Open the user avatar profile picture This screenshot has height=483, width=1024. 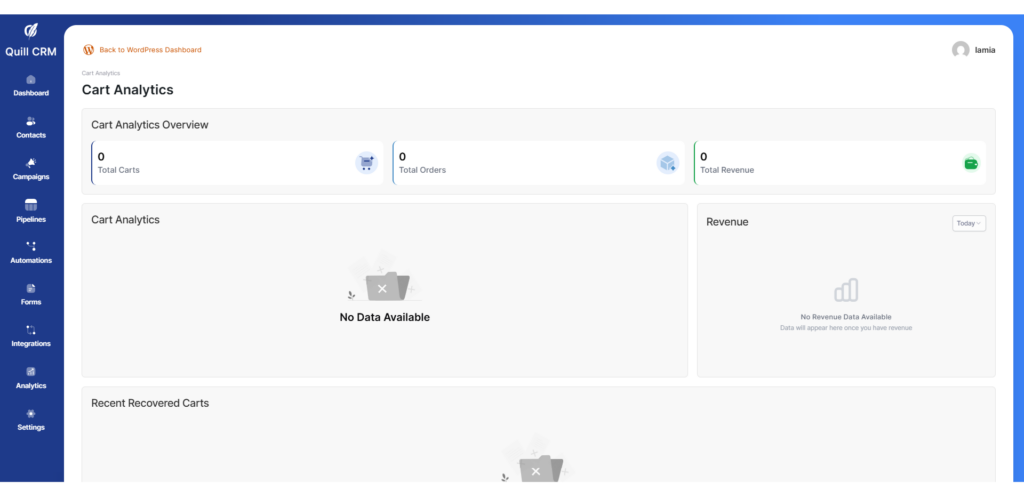[x=960, y=49]
